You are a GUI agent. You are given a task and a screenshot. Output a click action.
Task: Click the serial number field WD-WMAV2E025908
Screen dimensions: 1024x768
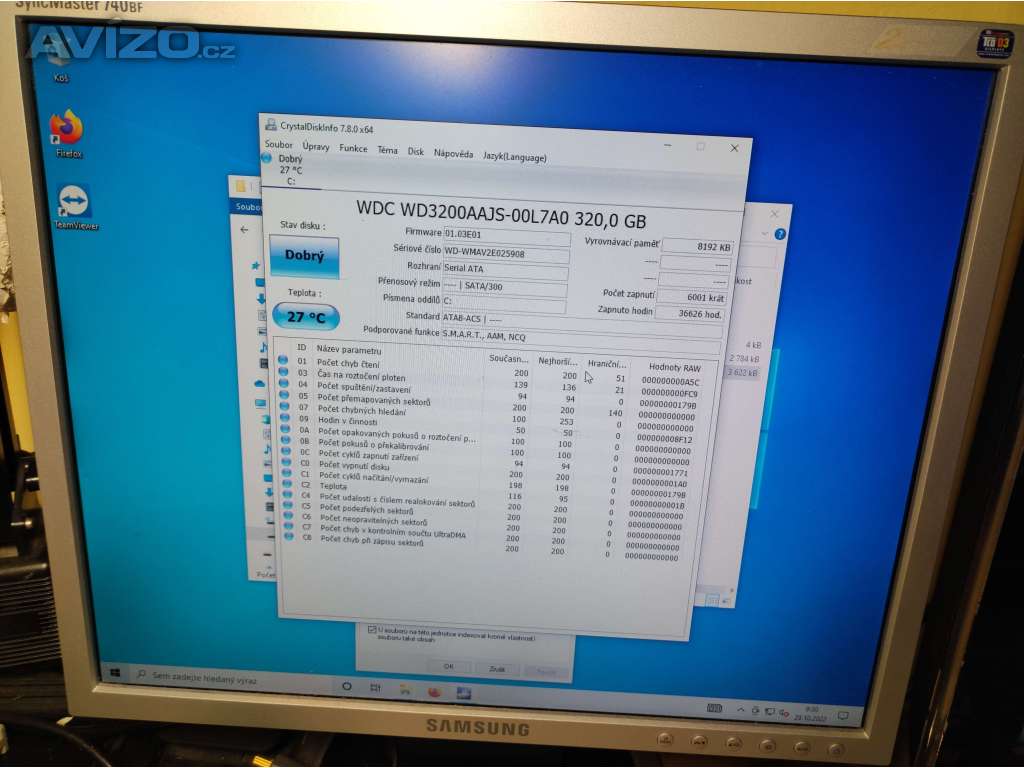tap(506, 254)
